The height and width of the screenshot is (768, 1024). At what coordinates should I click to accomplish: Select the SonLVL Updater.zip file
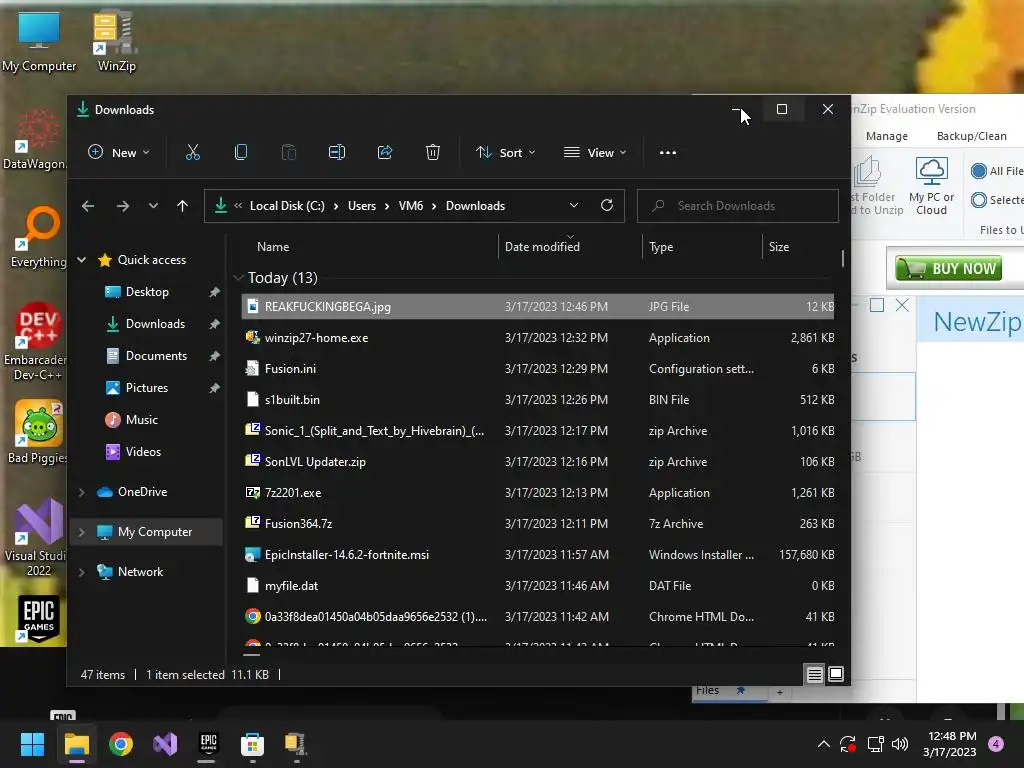(537, 462)
